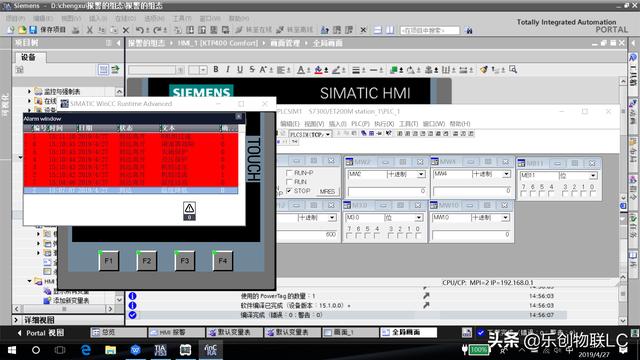Click the project search field in toolbar
Screen dimensions: 640x360
click(x=429, y=30)
